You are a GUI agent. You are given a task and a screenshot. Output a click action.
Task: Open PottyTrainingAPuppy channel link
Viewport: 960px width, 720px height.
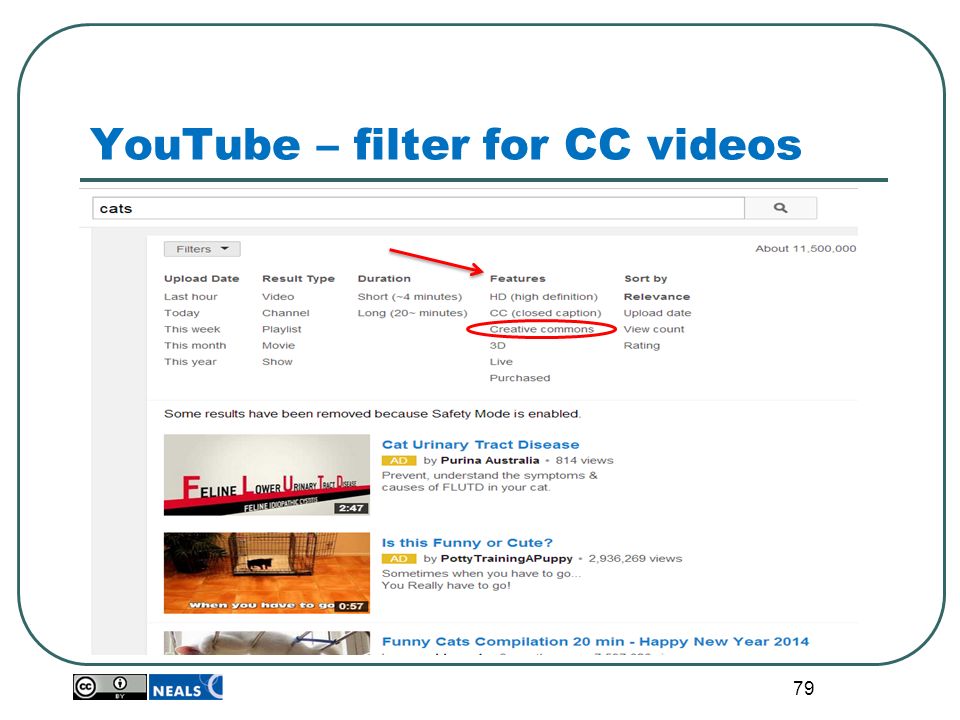coord(506,559)
